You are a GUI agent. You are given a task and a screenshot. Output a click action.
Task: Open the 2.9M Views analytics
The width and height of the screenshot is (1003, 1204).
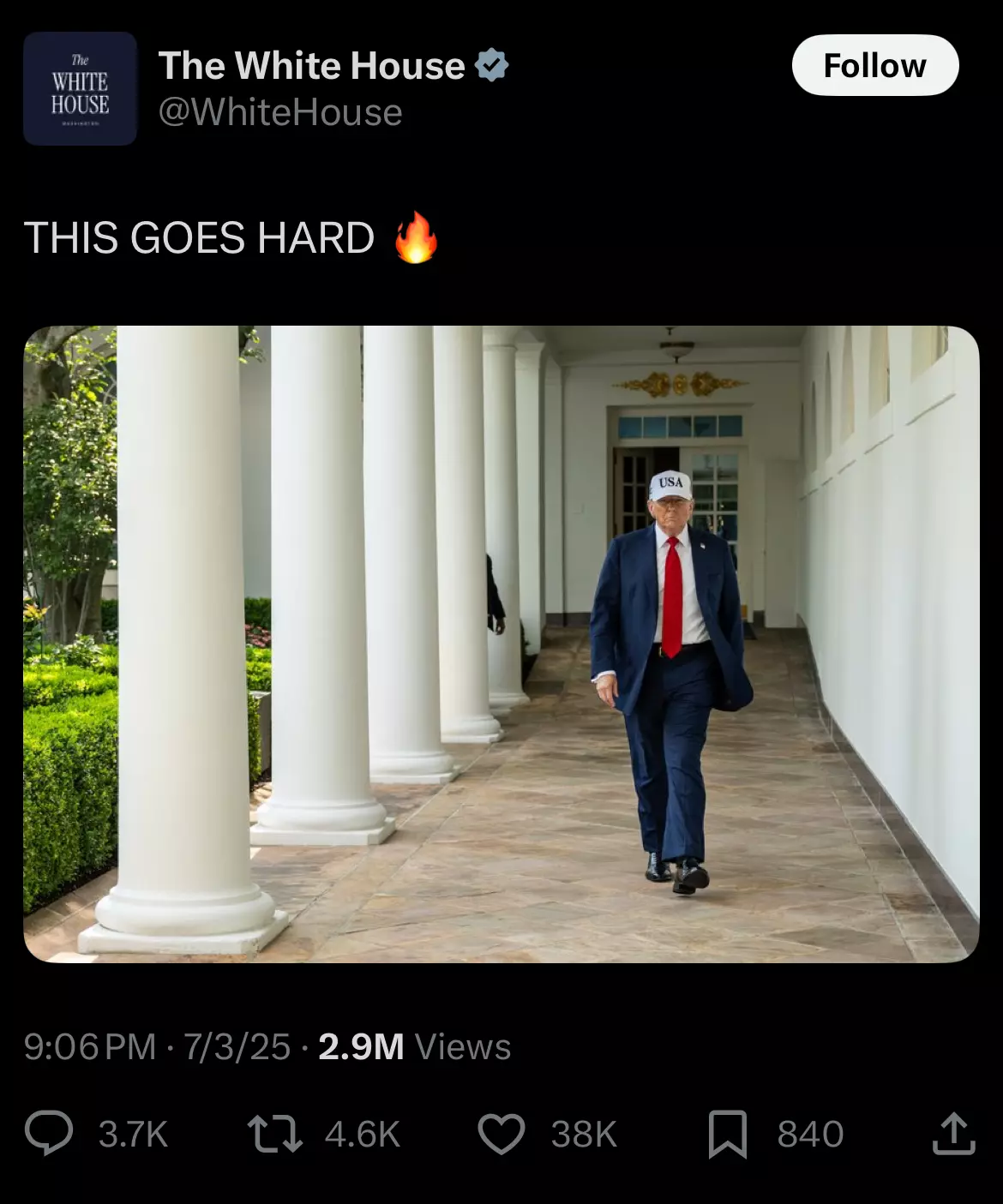point(414,1046)
